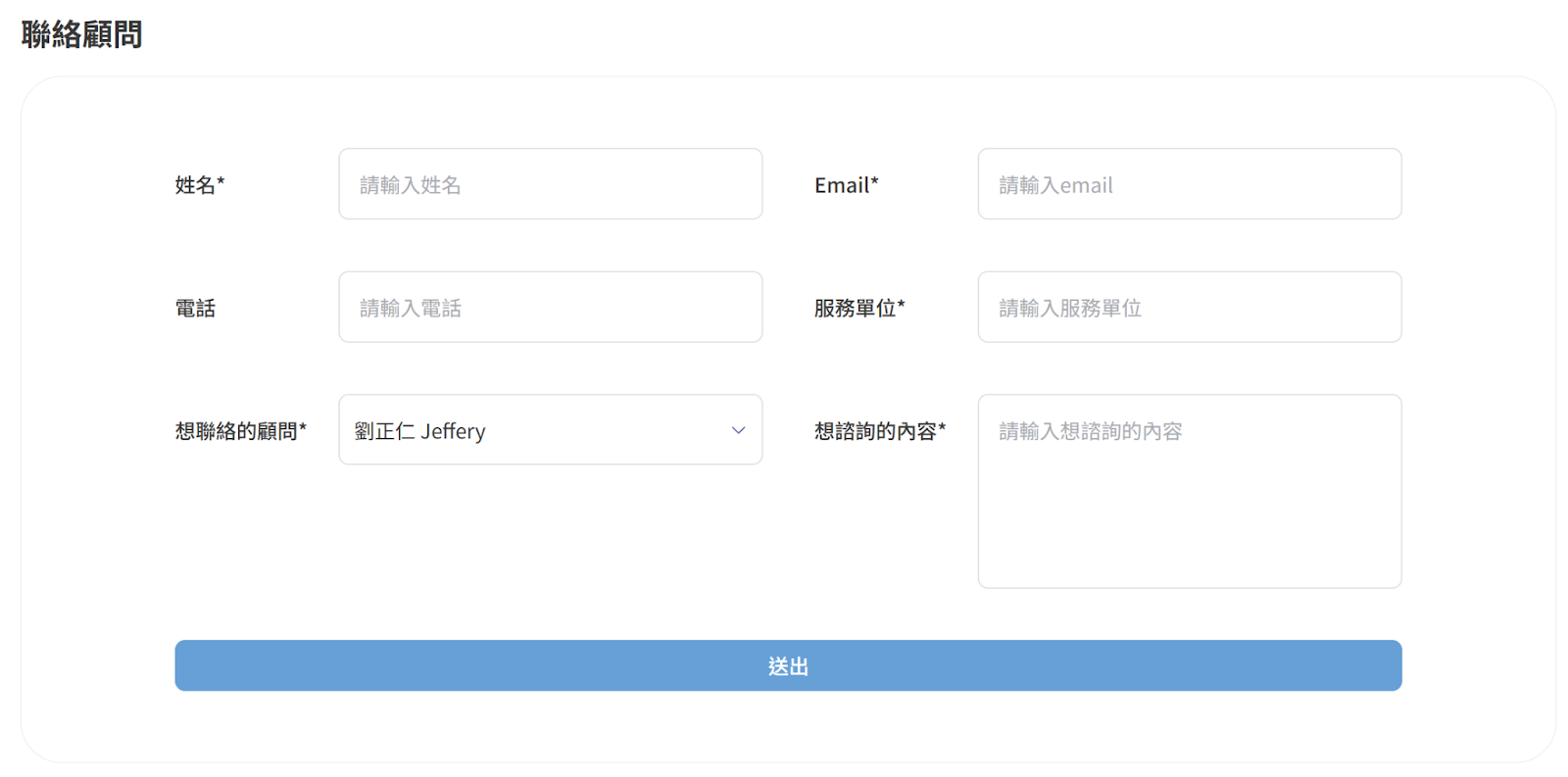Click the required asterisk beside 姓名
Screen dimensions: 1568x777
pos(221,181)
